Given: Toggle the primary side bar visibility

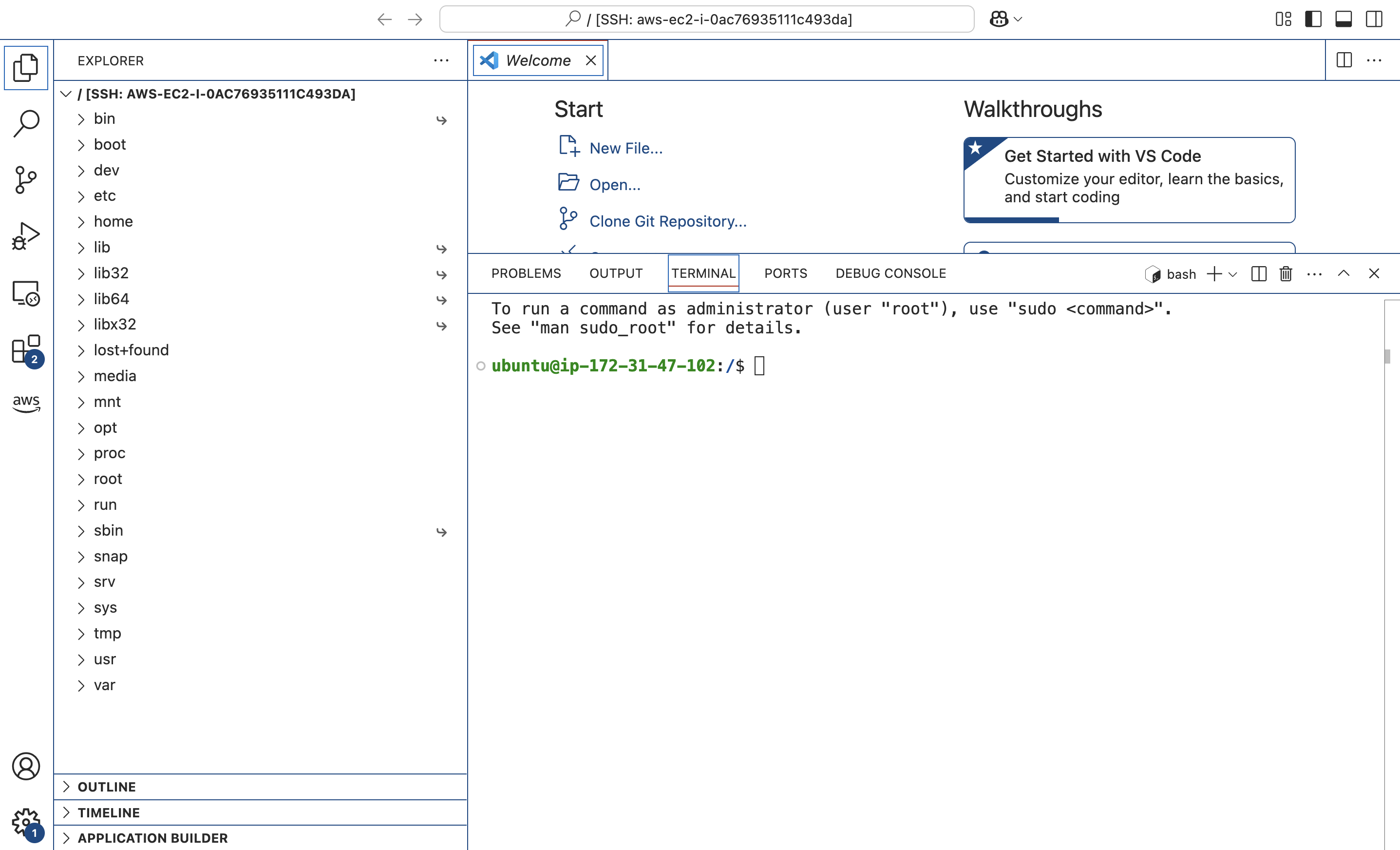Looking at the screenshot, I should 1313,19.
